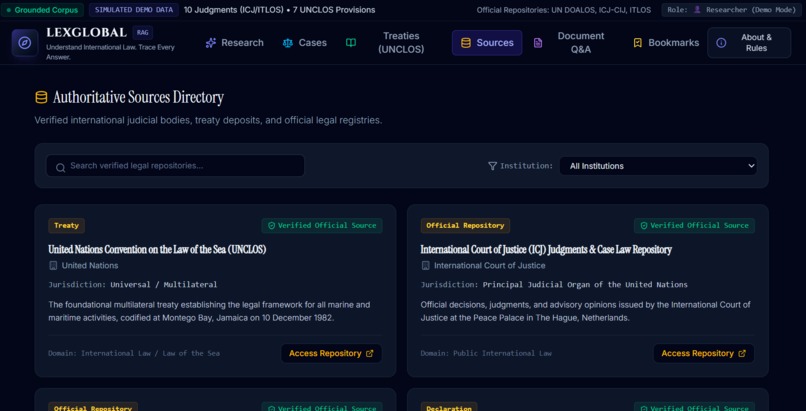Click the Grounded Corpus status badge
The image size is (806, 411).
42,10
